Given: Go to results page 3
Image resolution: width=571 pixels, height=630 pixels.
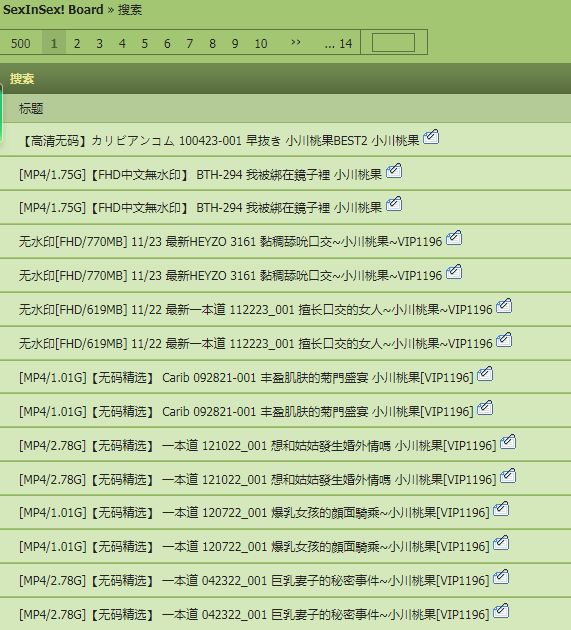Looking at the screenshot, I should click(x=99, y=43).
